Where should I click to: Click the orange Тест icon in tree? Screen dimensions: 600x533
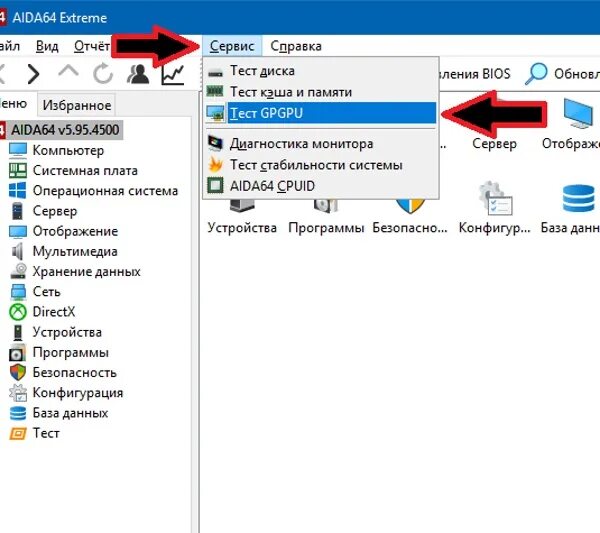(x=18, y=434)
